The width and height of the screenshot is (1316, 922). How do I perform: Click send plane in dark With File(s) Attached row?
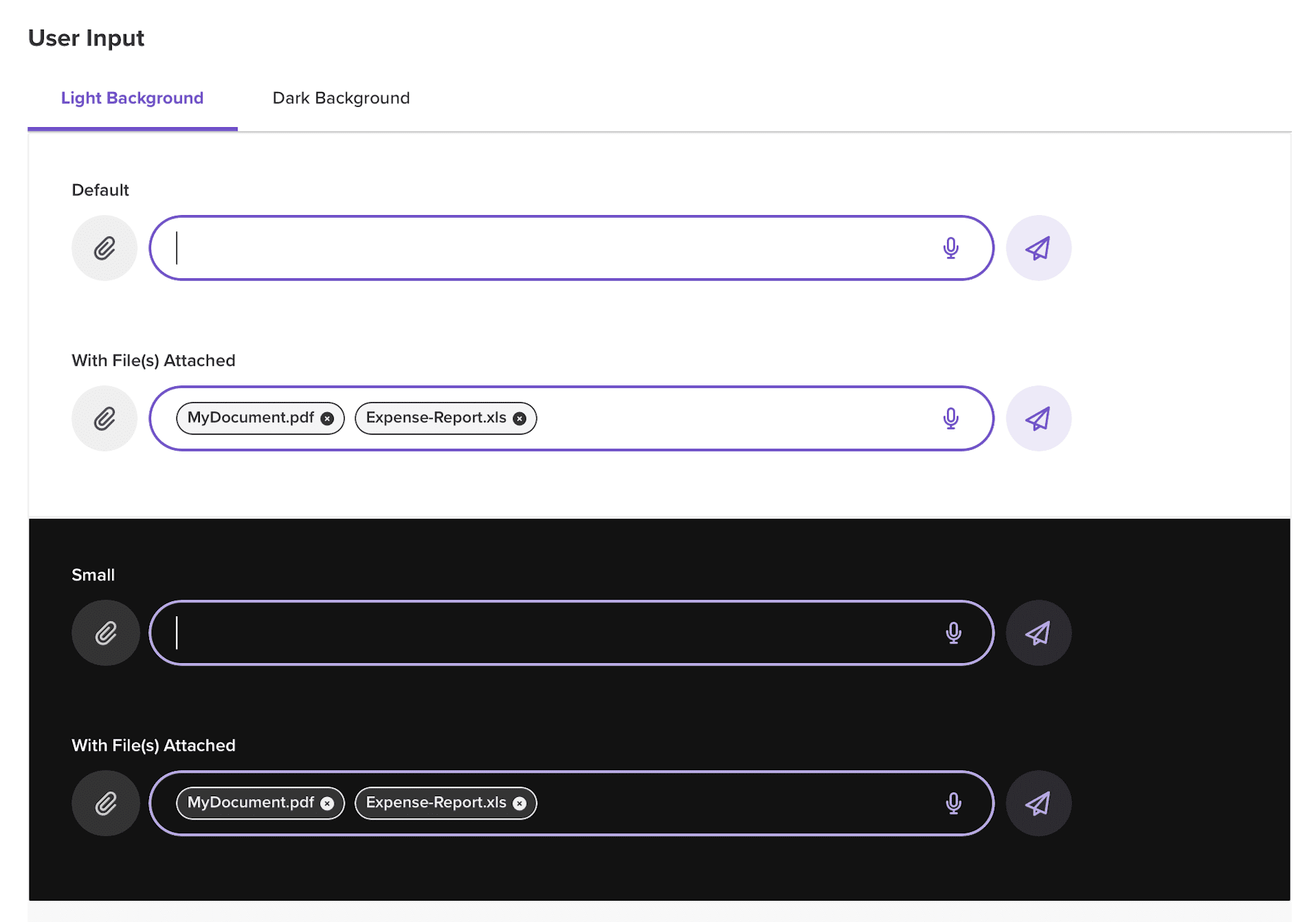[1039, 803]
